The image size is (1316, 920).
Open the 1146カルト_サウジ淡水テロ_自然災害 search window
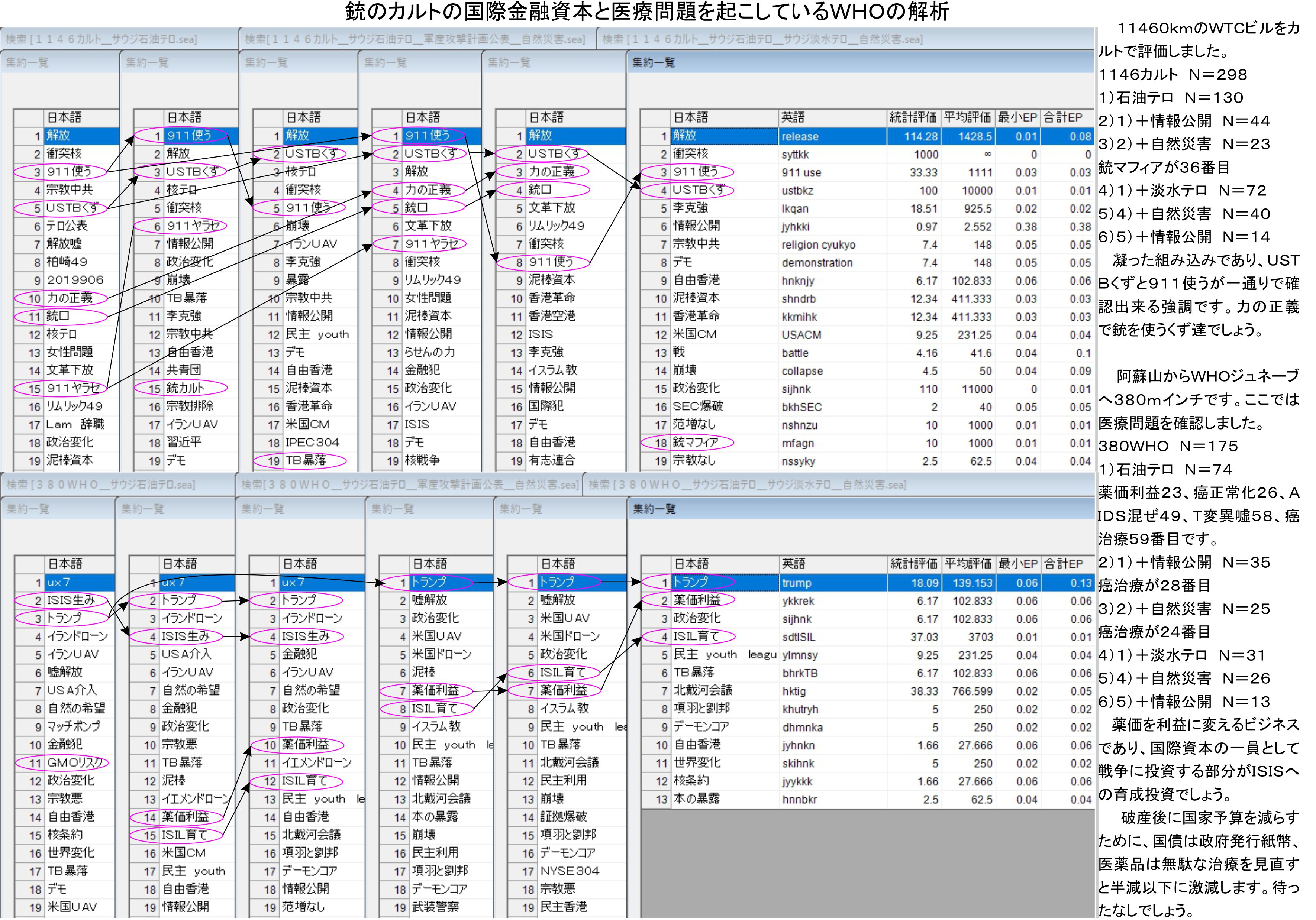tap(762, 39)
